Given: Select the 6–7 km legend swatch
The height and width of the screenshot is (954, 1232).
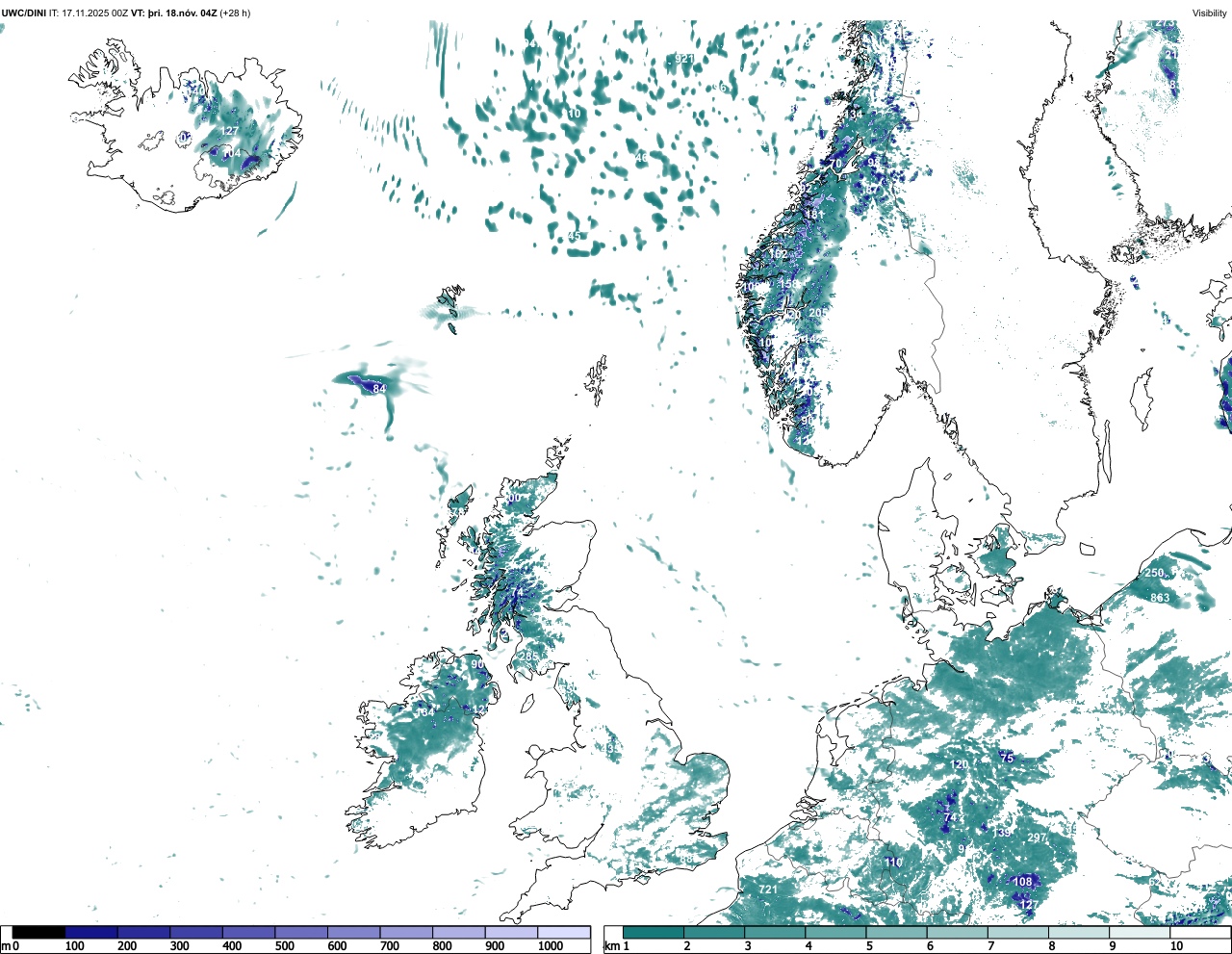Looking at the screenshot, I should 958,933.
